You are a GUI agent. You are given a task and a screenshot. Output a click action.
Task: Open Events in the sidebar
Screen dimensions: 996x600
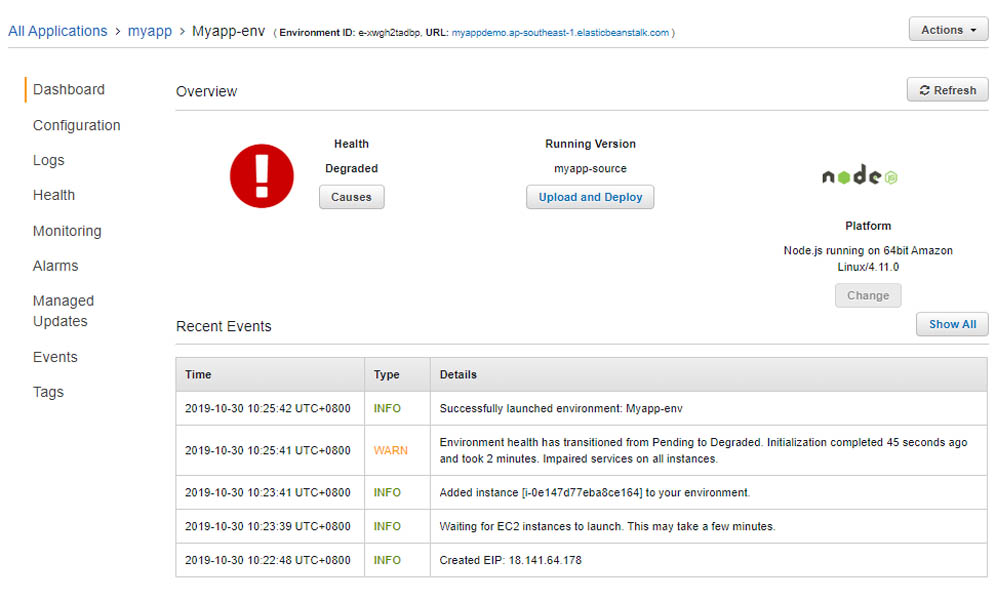point(55,357)
